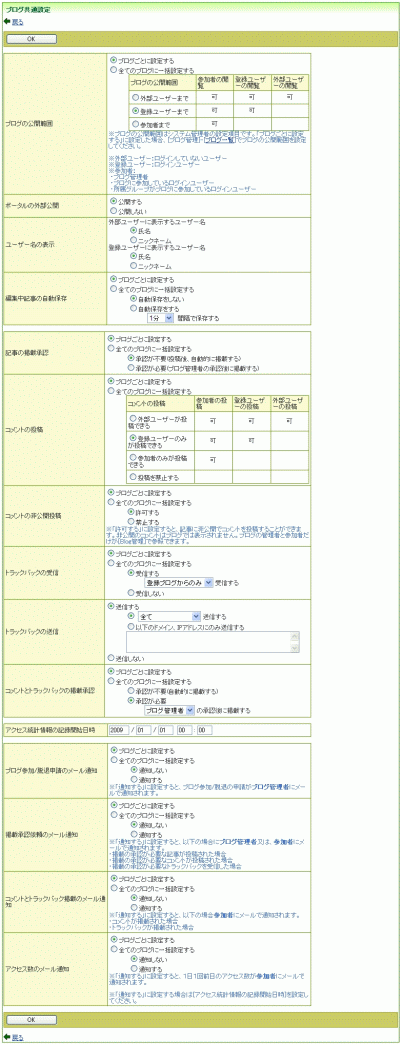Choose ニックネーム for external users' display name
Image resolution: width=400 pixels, height=1044 pixels.
point(134,238)
